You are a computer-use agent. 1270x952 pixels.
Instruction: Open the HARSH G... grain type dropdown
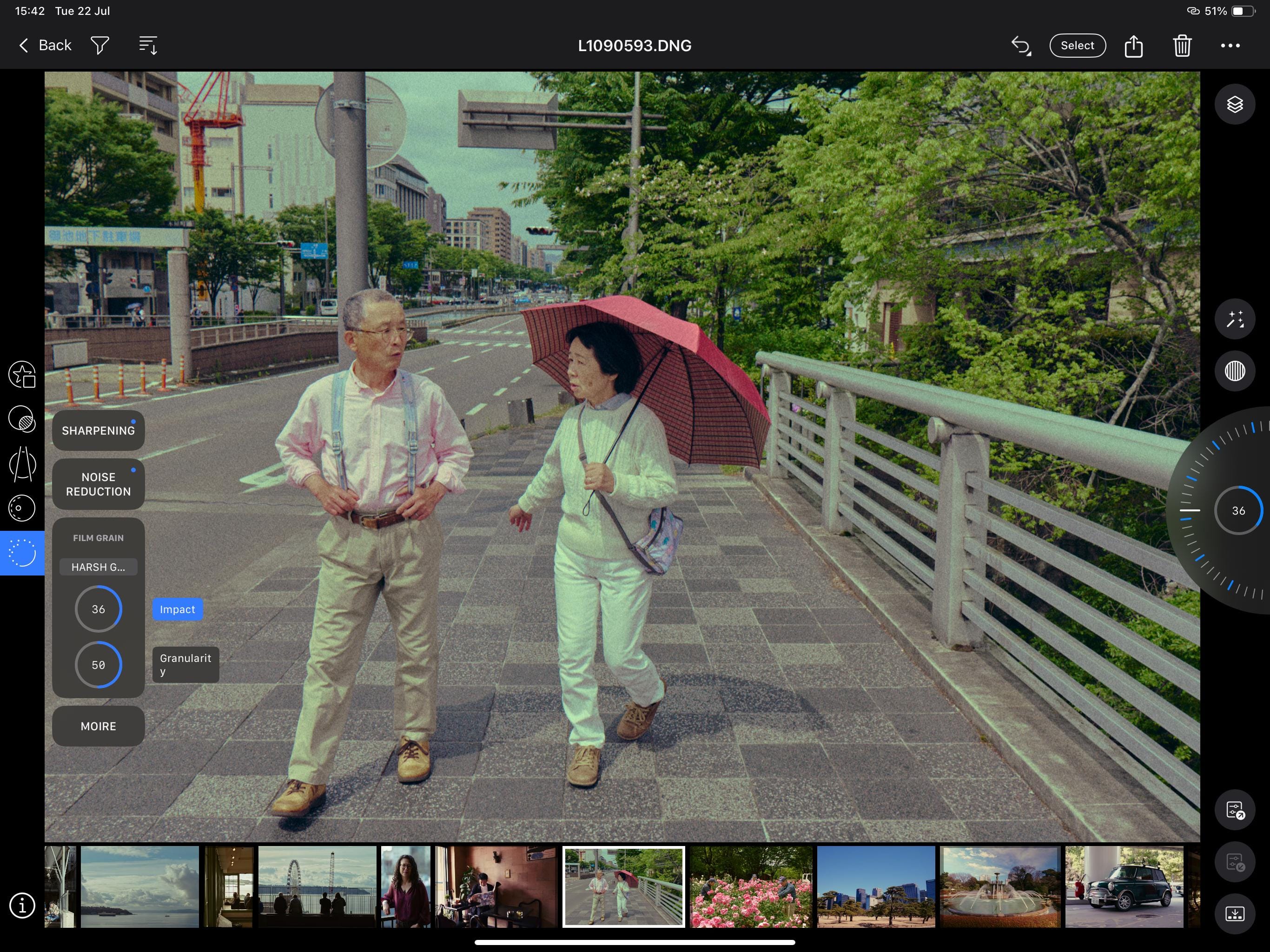tap(98, 567)
